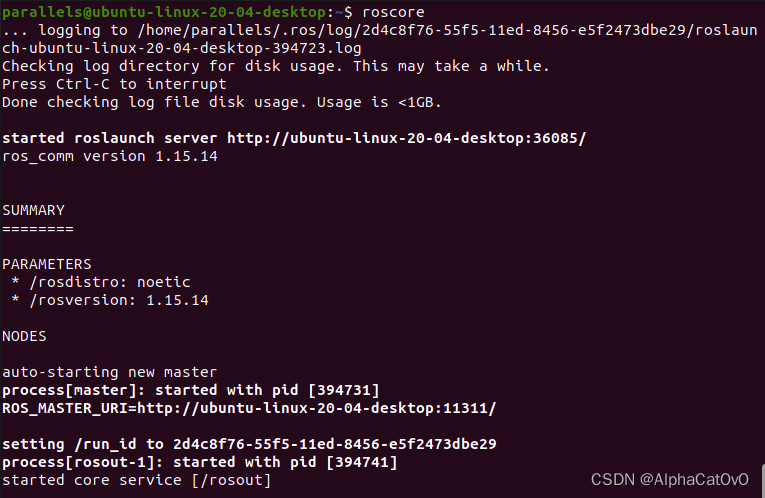Click the roslaunch server http URL
This screenshot has height=498, width=765.
(406, 138)
